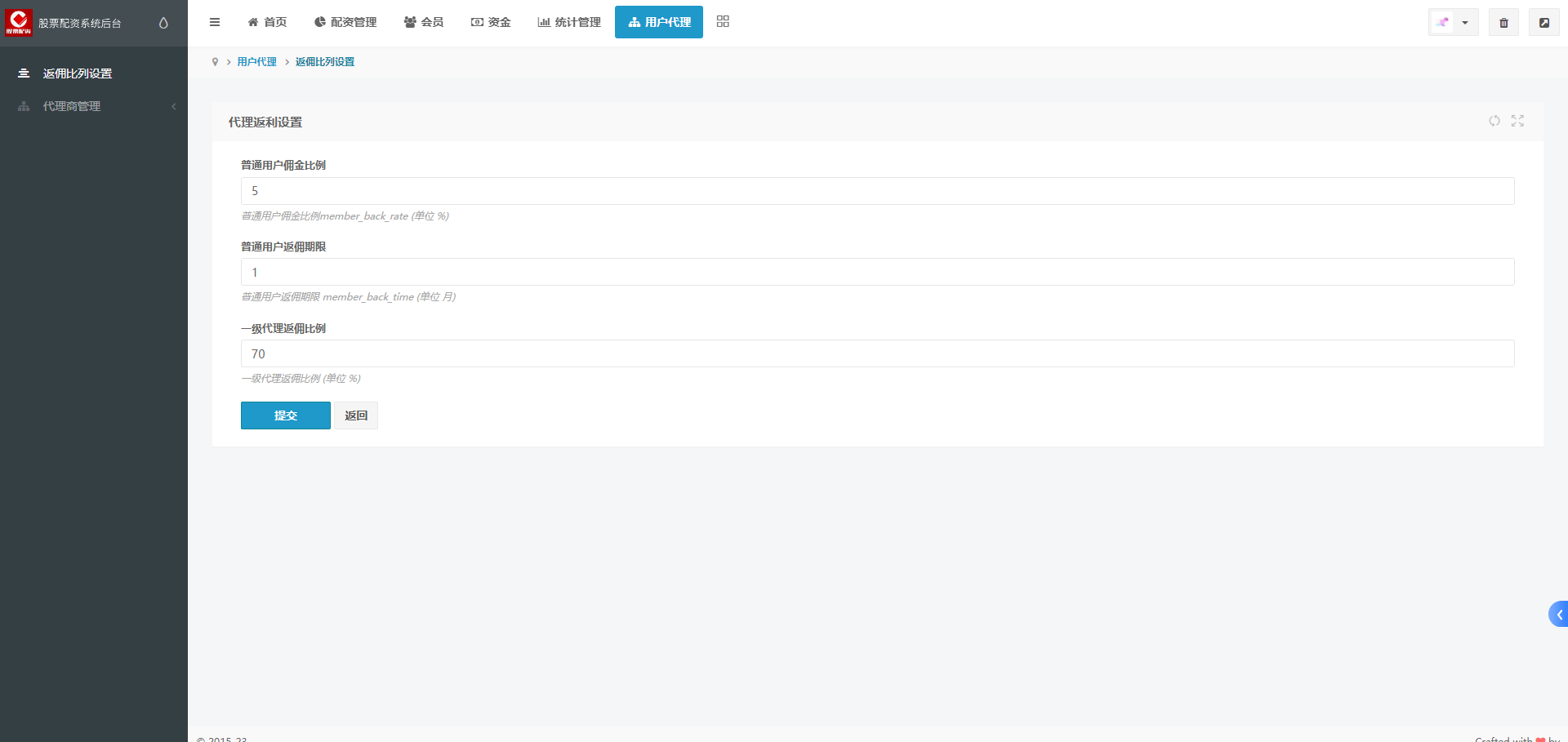
Task: Open the grid modules icon
Action: 723,22
